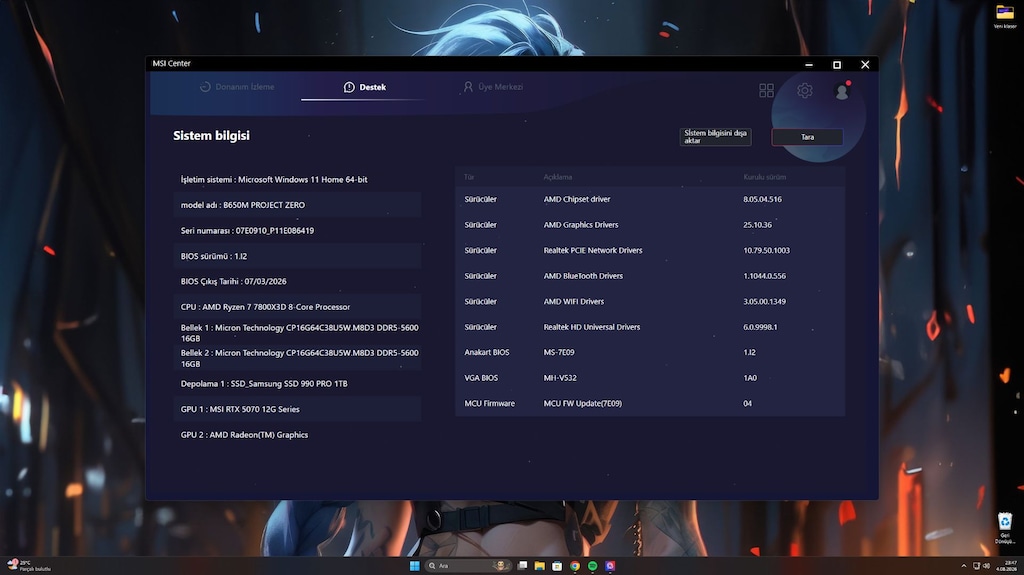Click version 8.05.04.516 cell

tap(762, 199)
